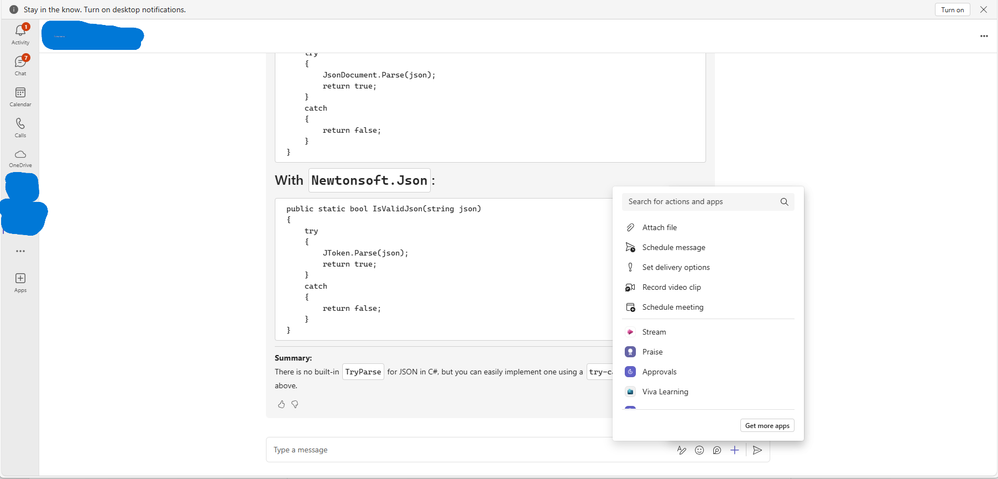This screenshot has width=998, height=479.
Task: Like the response with thumbs up
Action: [x=281, y=404]
